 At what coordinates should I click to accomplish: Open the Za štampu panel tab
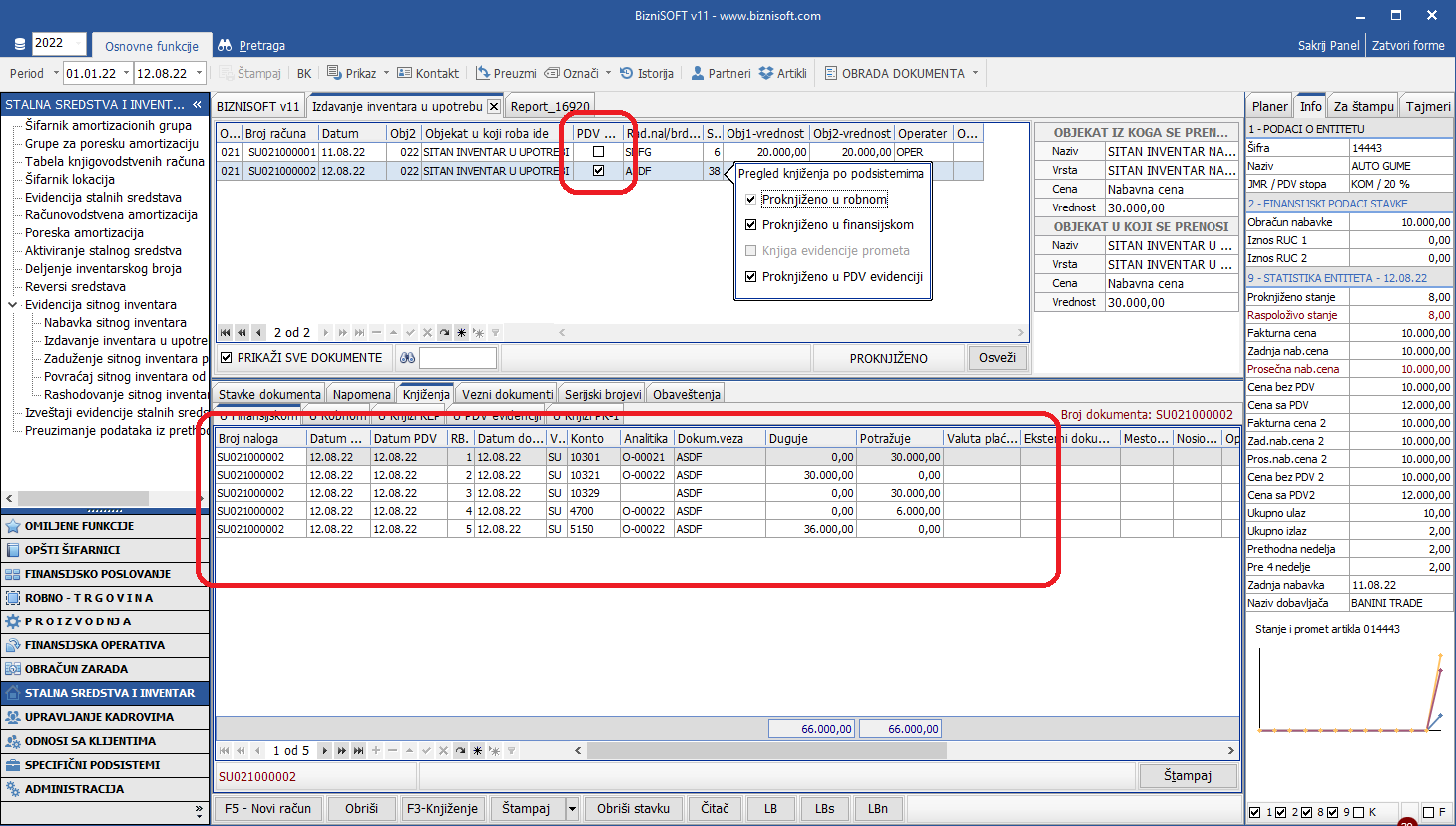click(1363, 106)
